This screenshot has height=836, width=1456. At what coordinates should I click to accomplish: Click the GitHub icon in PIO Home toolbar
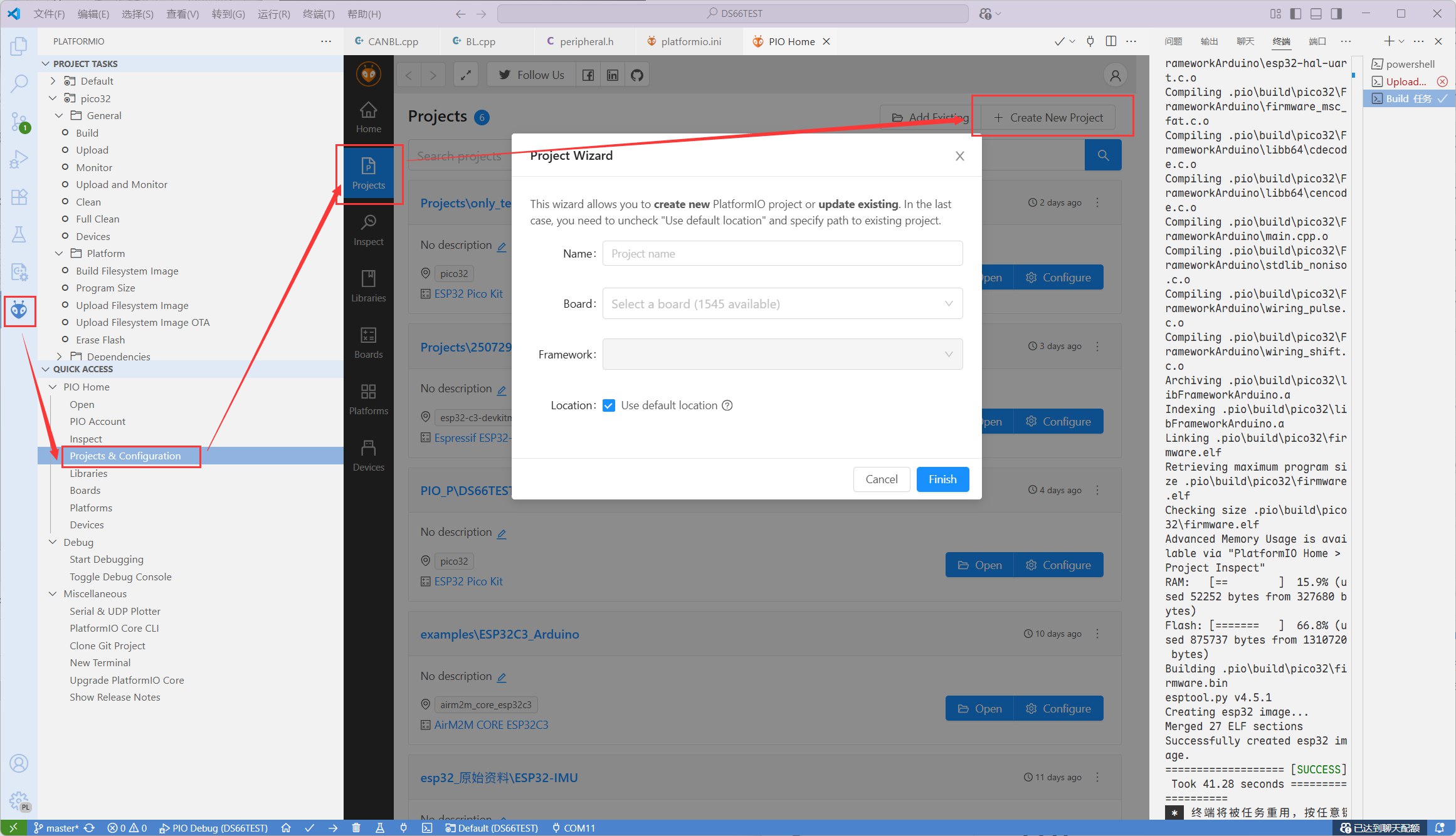pos(637,75)
